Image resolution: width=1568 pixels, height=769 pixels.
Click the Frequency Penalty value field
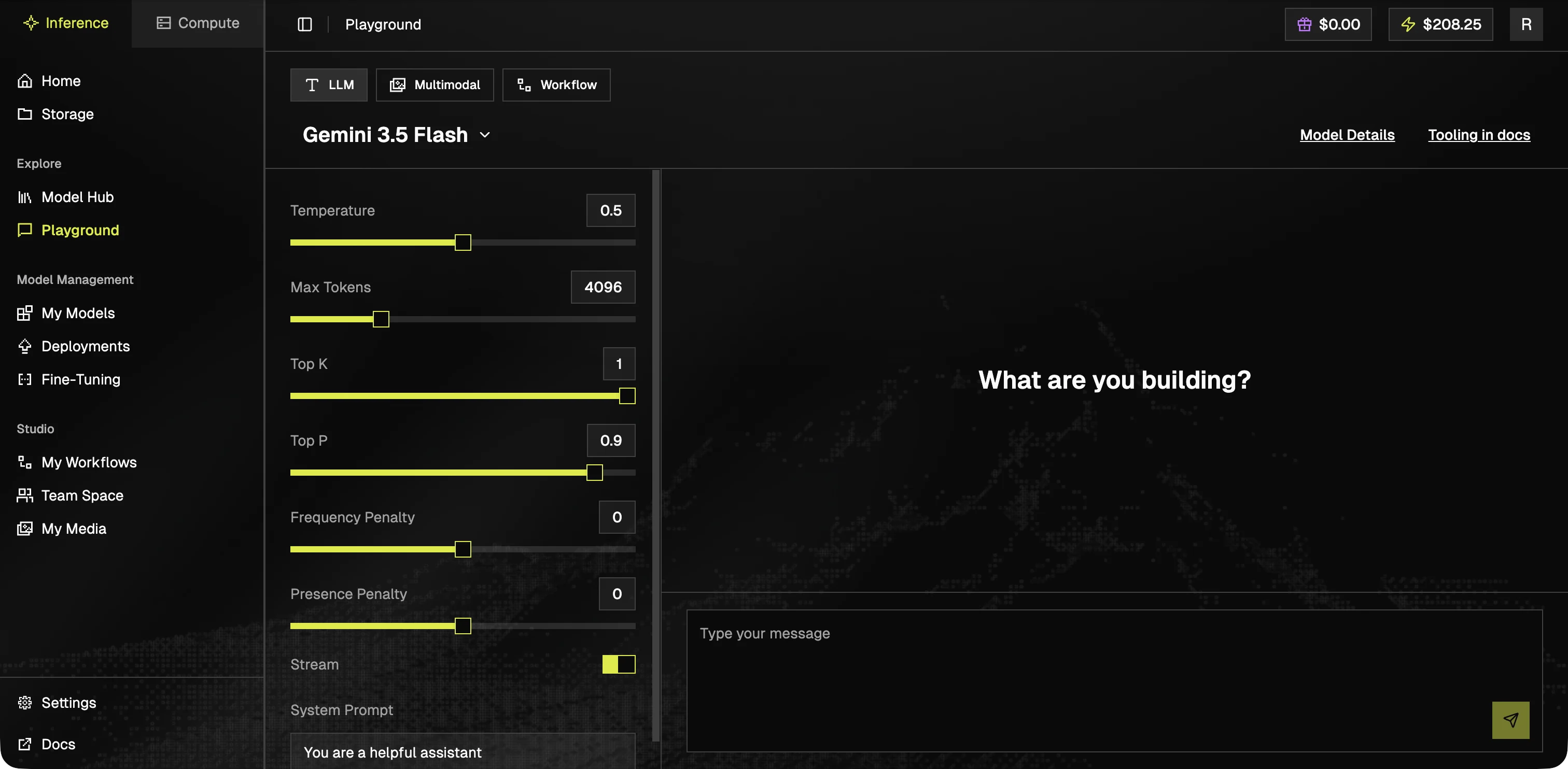617,517
